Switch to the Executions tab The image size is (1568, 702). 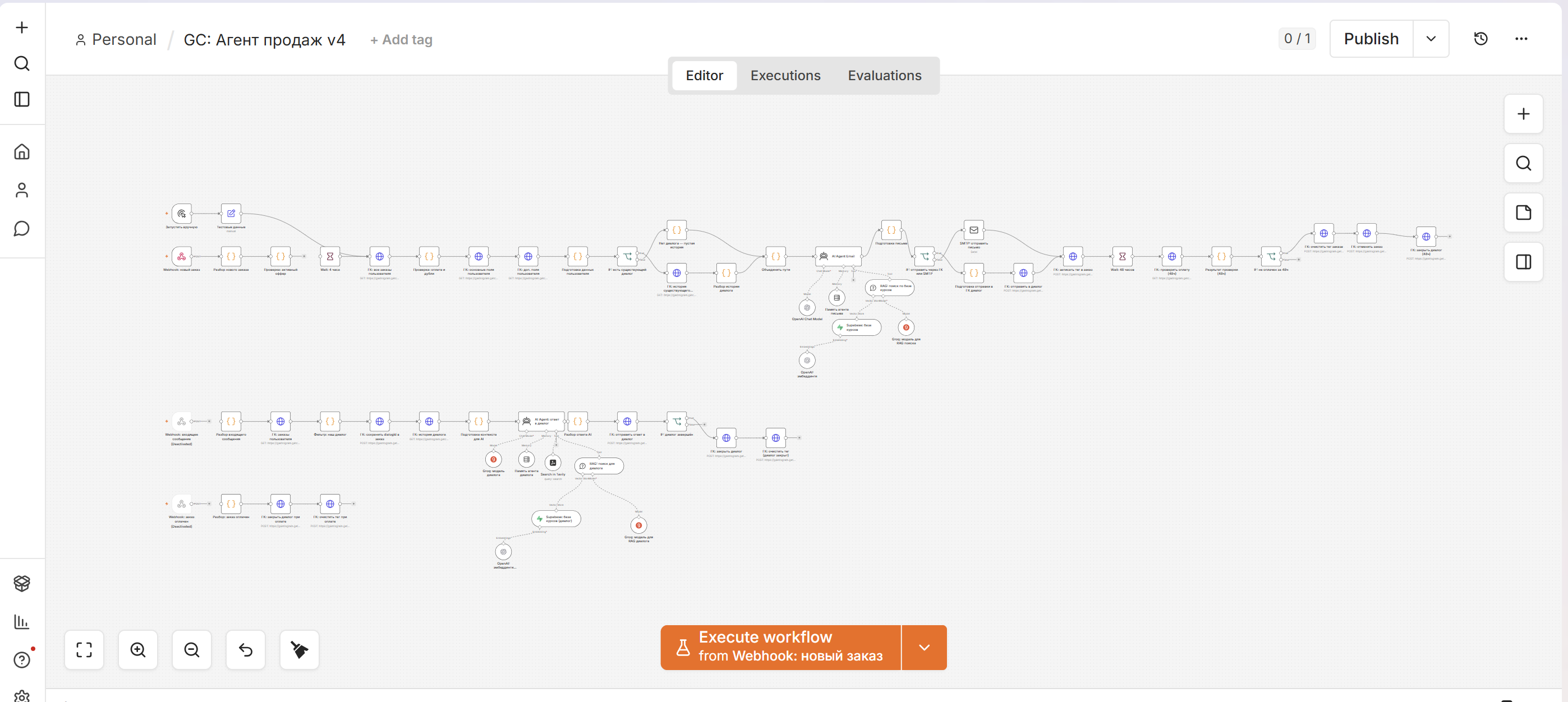[x=785, y=76]
